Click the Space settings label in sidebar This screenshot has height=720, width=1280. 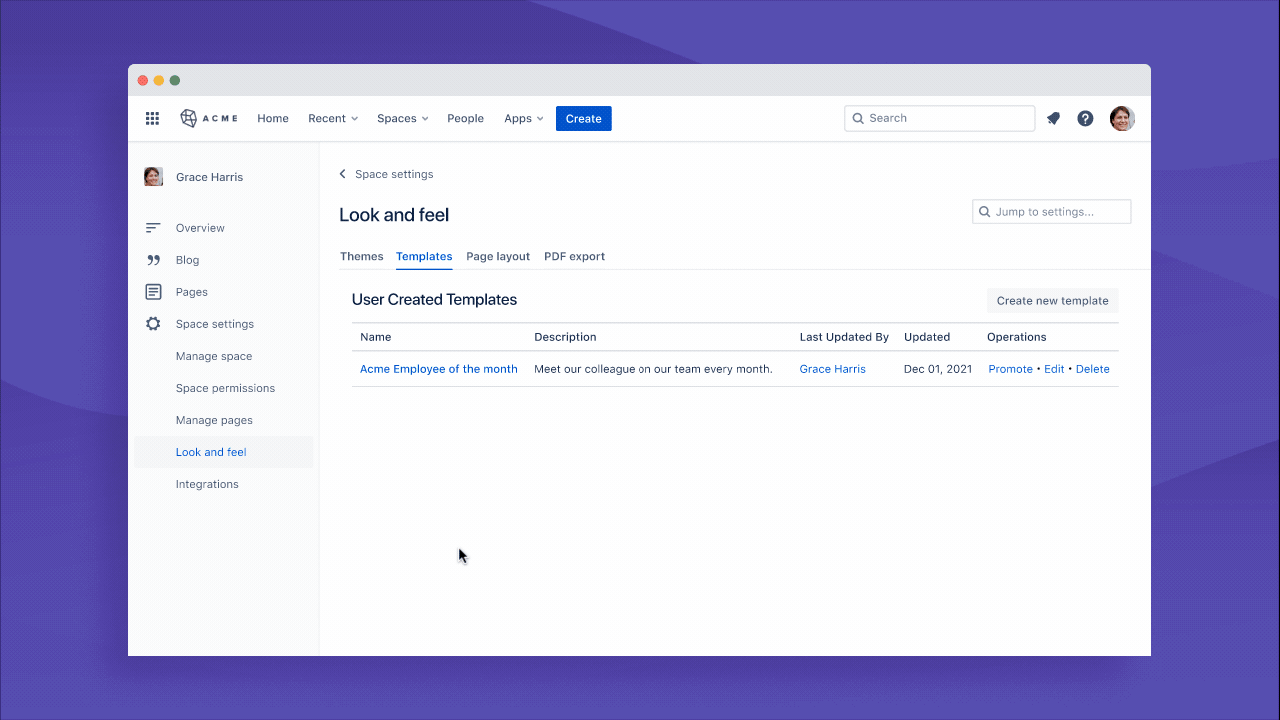click(x=215, y=324)
